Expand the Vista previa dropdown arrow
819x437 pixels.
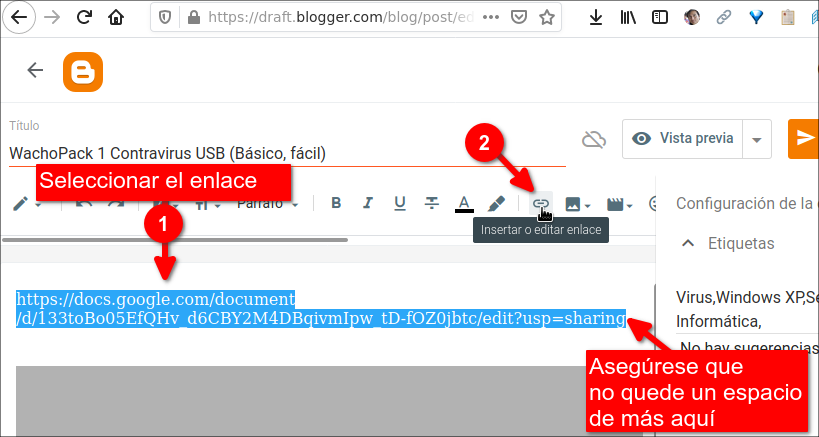pos(756,139)
